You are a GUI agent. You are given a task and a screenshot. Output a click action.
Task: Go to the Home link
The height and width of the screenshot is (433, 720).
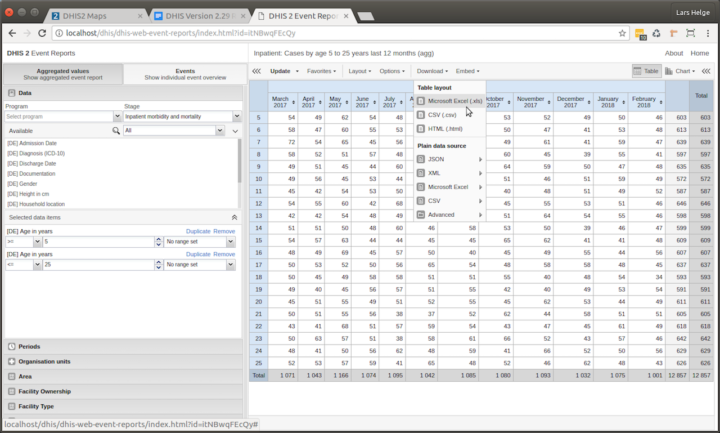[x=699, y=53]
